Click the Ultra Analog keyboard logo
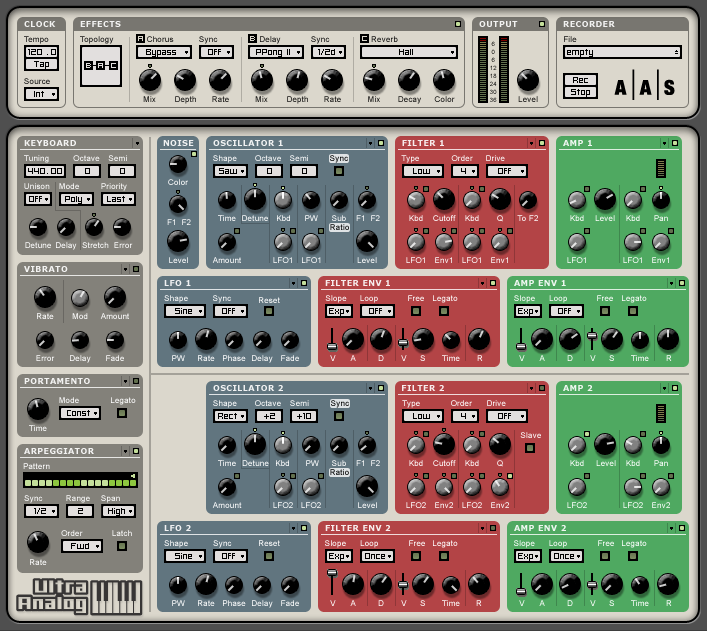Screen dimensions: 707x631 (x=79, y=595)
